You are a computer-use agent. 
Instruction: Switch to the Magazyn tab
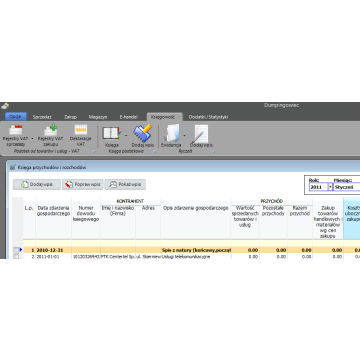(98, 117)
